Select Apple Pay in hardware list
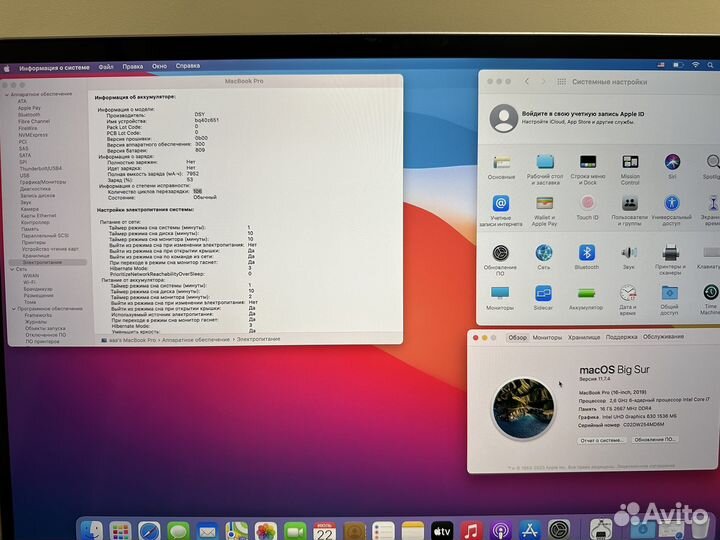This screenshot has height=540, width=720. click(29, 108)
